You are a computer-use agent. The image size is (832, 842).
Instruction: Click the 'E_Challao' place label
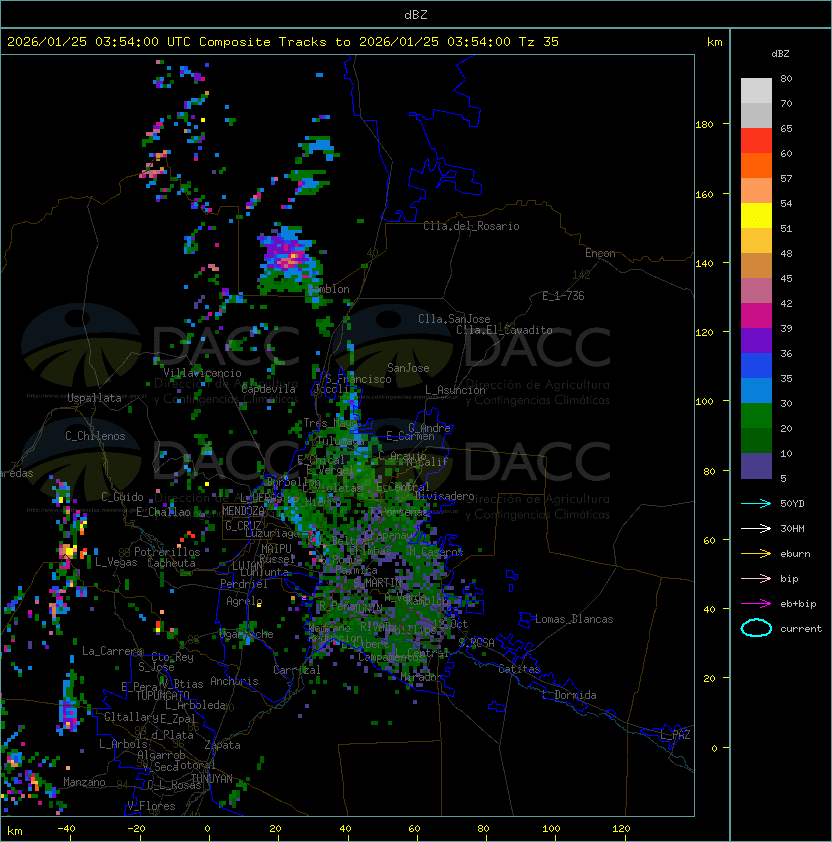tap(163, 512)
